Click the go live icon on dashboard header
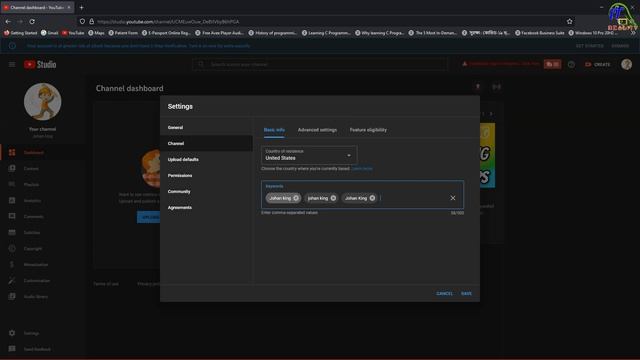Viewport: 640px width, 360px height. pyautogui.click(x=496, y=87)
